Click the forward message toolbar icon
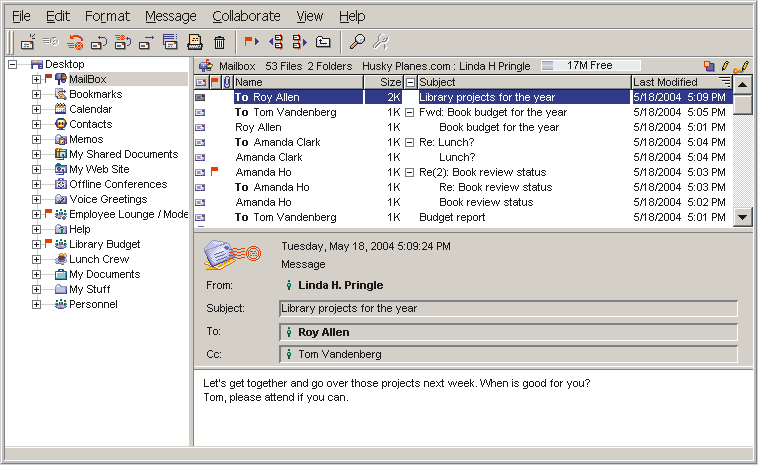This screenshot has height=465, width=758. coord(146,43)
